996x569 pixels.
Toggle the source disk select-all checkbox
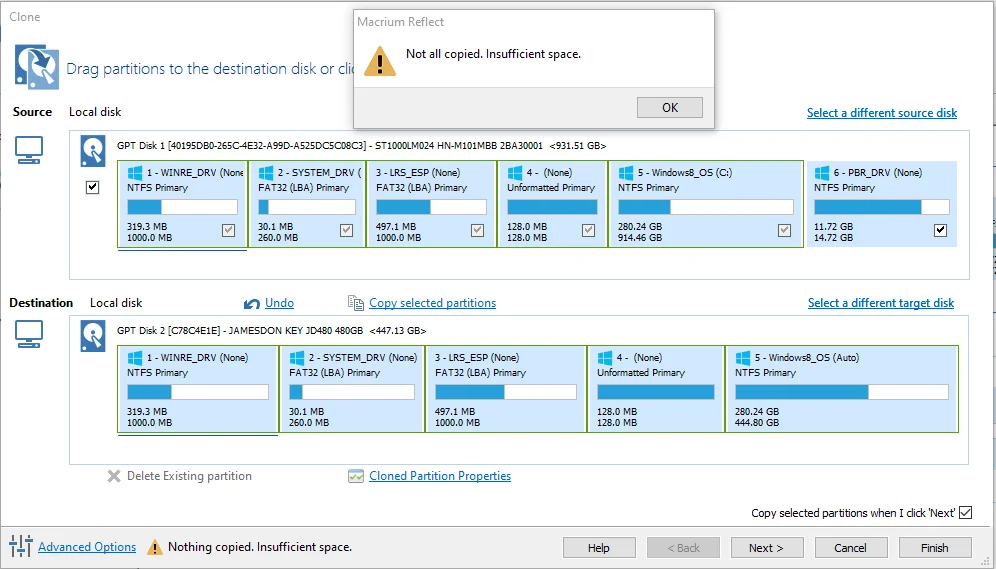[93, 187]
